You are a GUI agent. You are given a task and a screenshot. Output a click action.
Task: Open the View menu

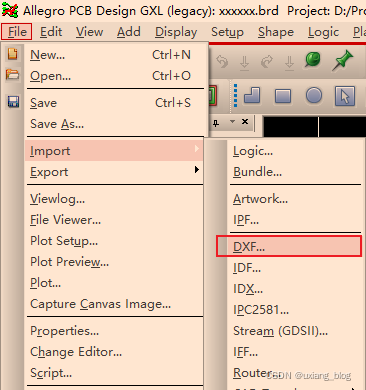point(89,32)
